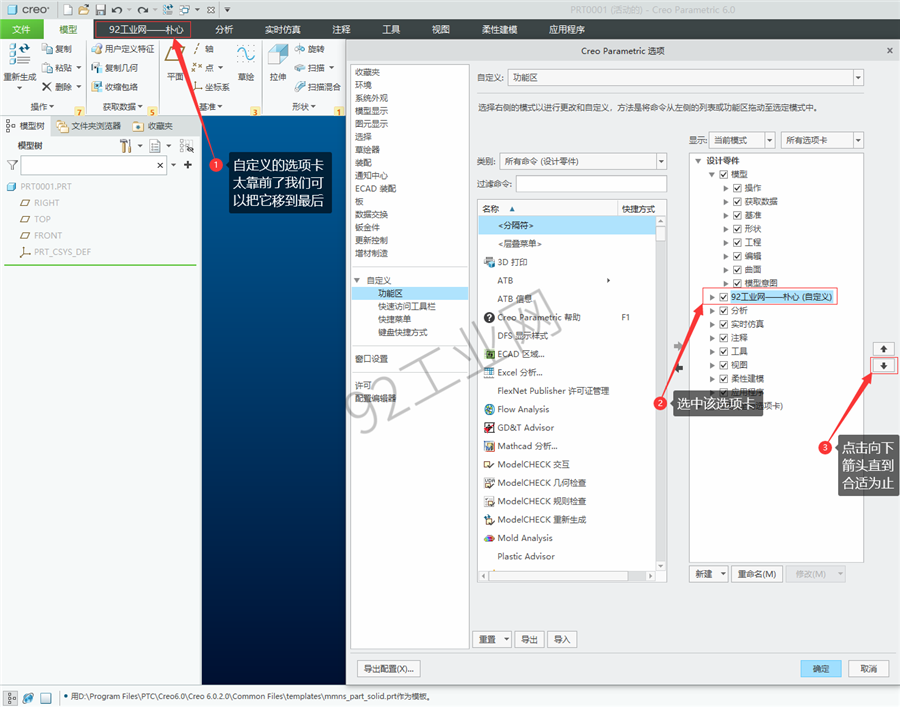Screen dimensions: 900x707
Task: Click the 导入 button
Action: pos(562,639)
